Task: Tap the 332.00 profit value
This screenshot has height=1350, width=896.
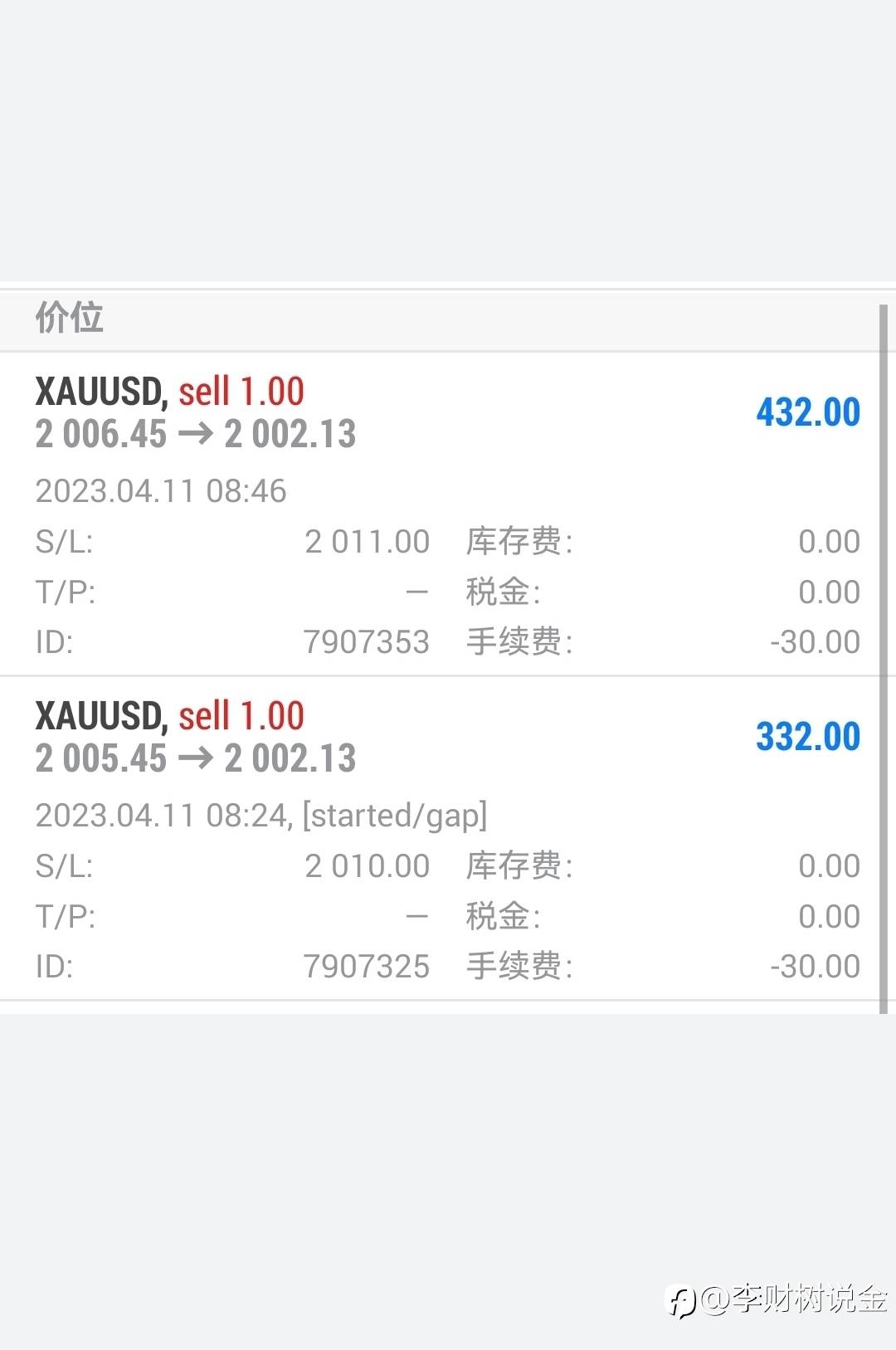Action: point(807,737)
